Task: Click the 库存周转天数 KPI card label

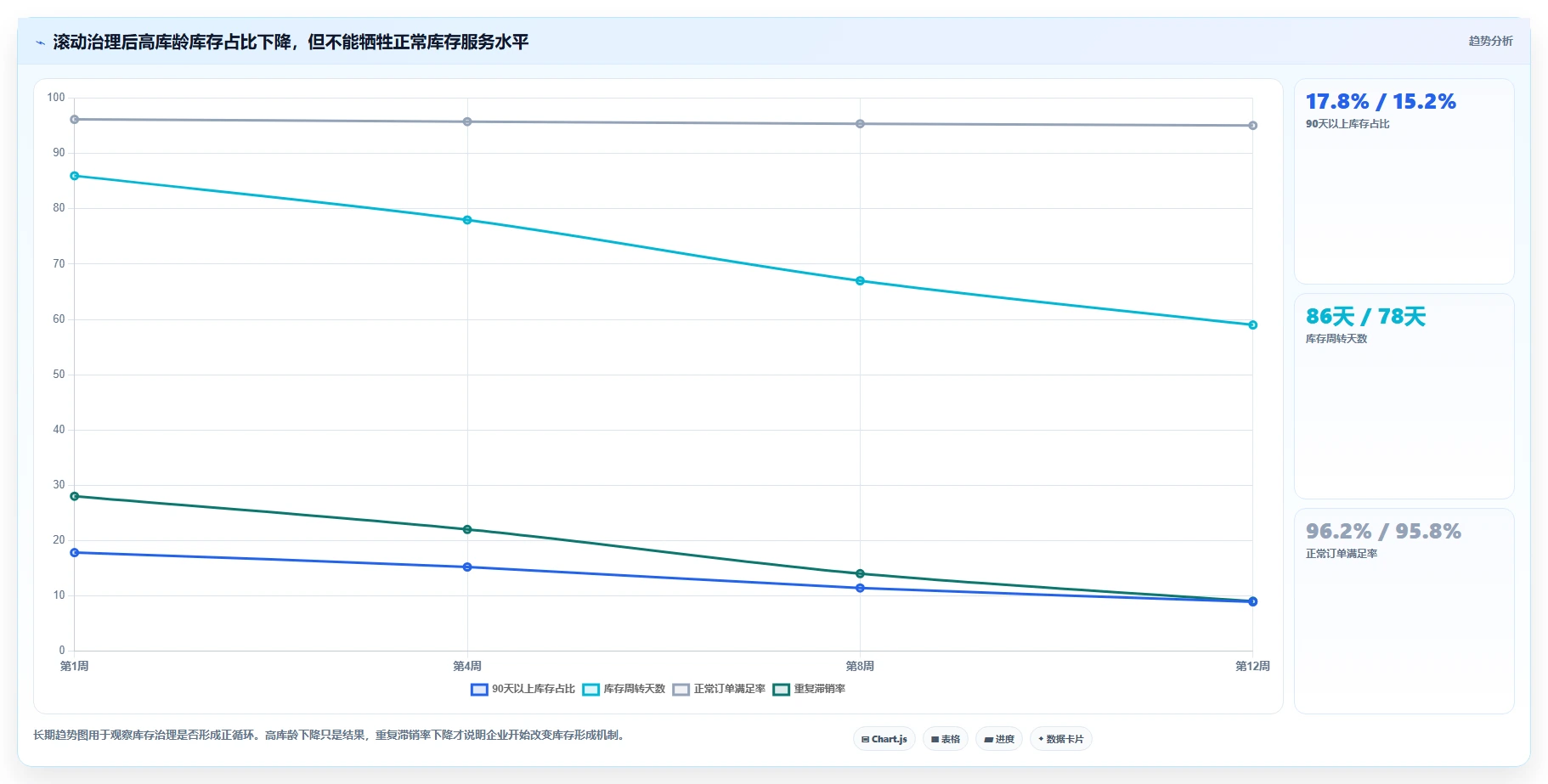Action: pyautogui.click(x=1336, y=339)
